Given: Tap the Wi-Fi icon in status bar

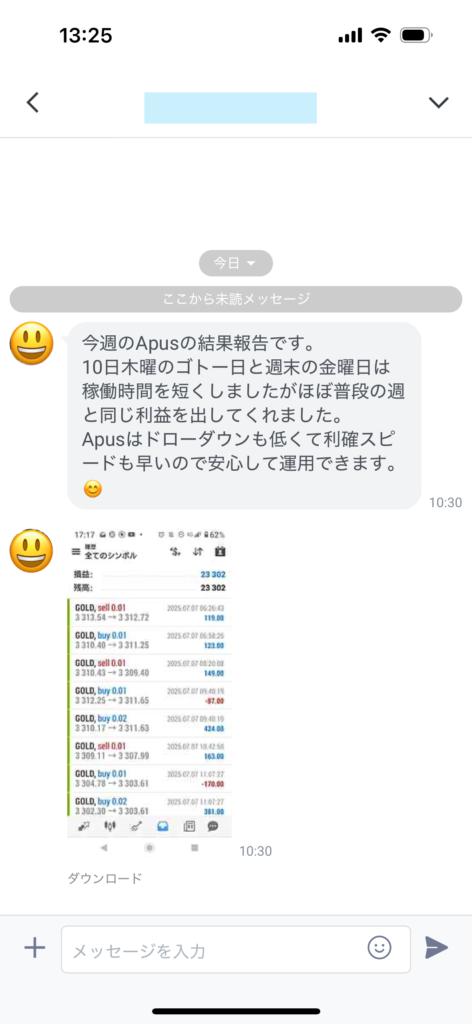Looking at the screenshot, I should 380,35.
